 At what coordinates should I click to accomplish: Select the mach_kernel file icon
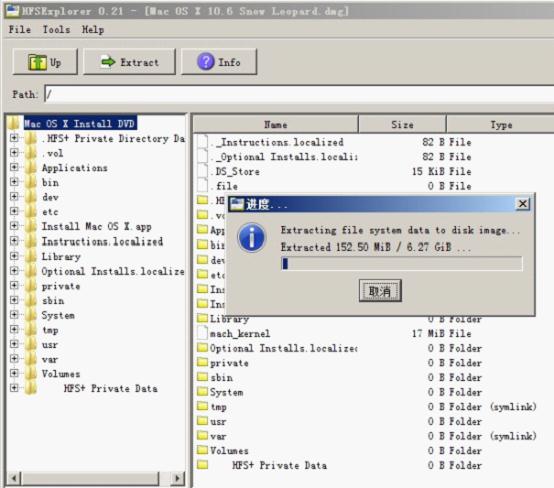[x=203, y=333]
